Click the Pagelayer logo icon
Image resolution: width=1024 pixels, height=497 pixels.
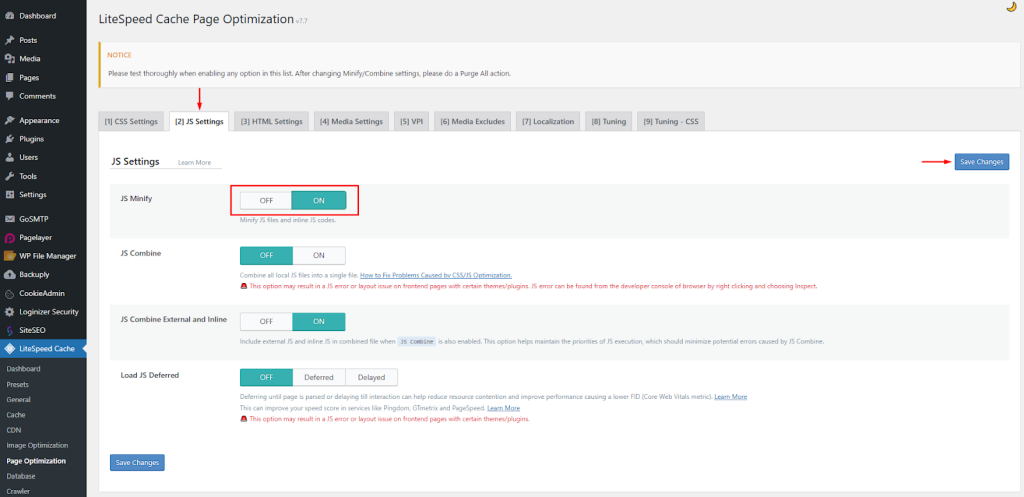pos(9,238)
